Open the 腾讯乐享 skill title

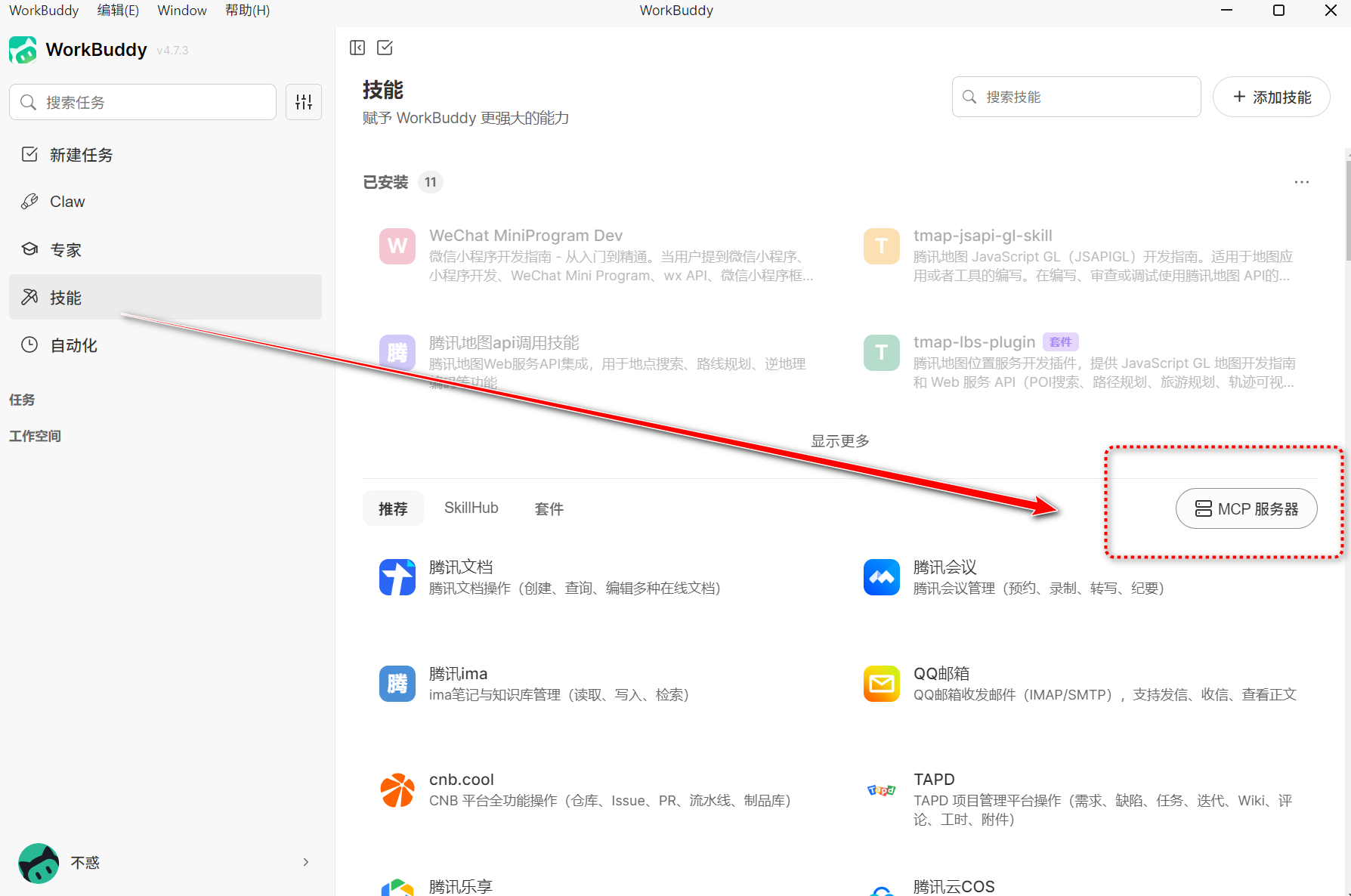461,886
